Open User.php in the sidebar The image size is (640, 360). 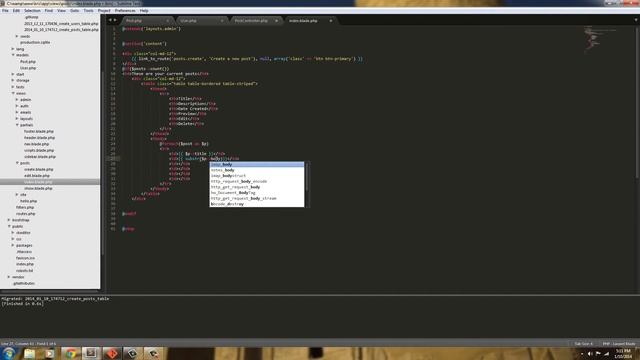pyautogui.click(x=28, y=68)
